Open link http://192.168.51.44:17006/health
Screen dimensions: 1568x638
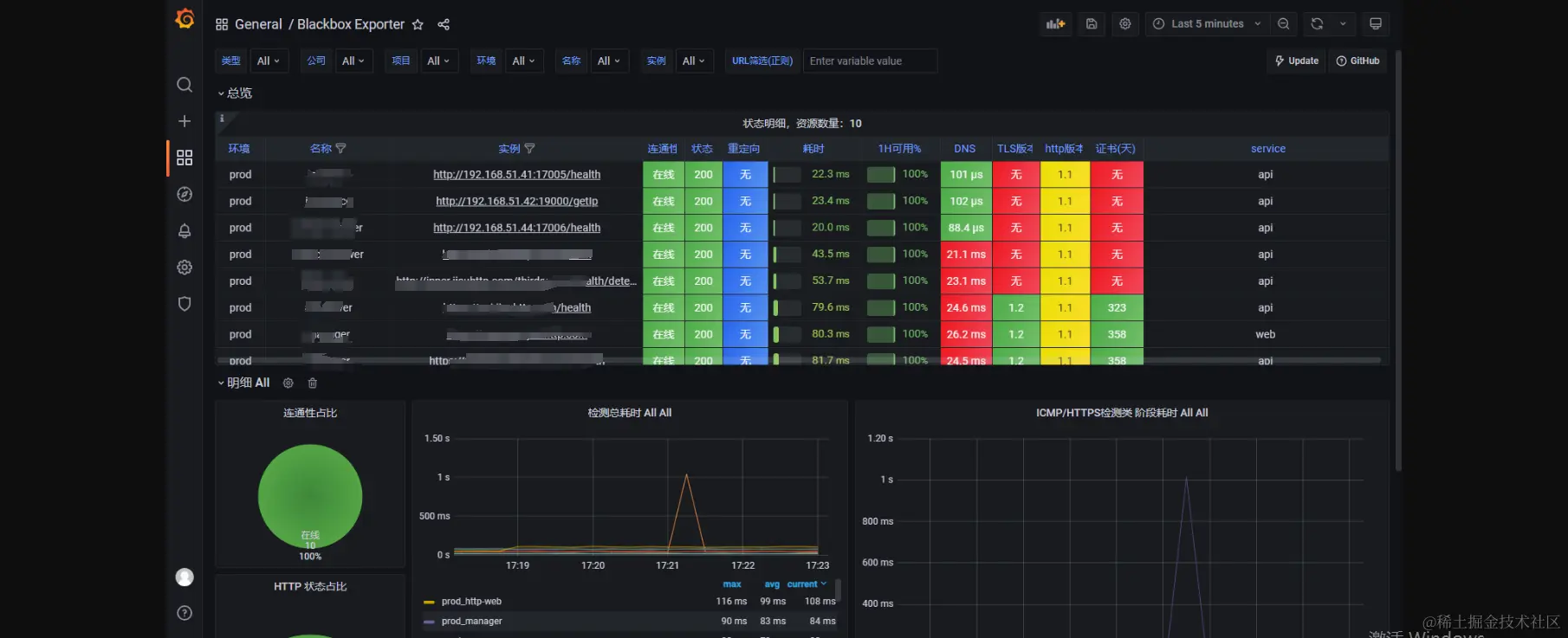tap(517, 228)
